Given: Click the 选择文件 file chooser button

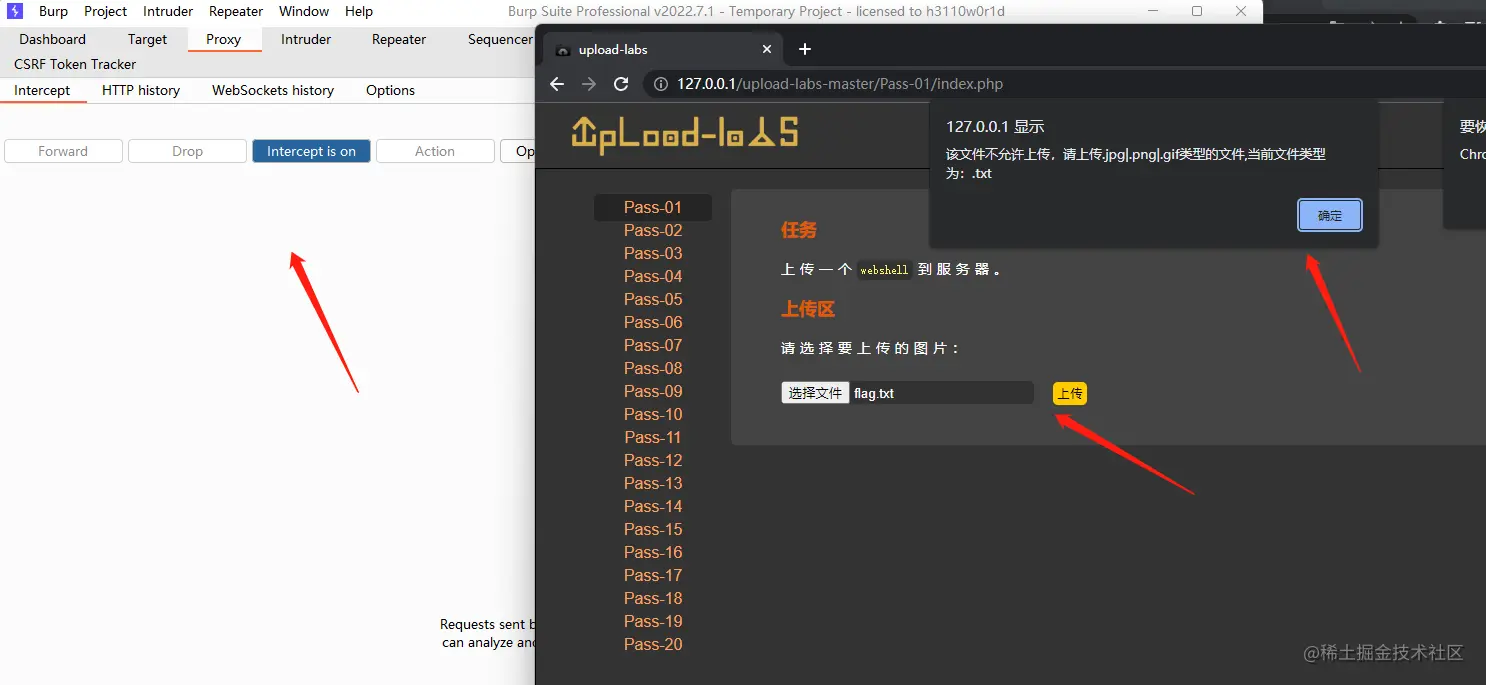Looking at the screenshot, I should (x=815, y=393).
